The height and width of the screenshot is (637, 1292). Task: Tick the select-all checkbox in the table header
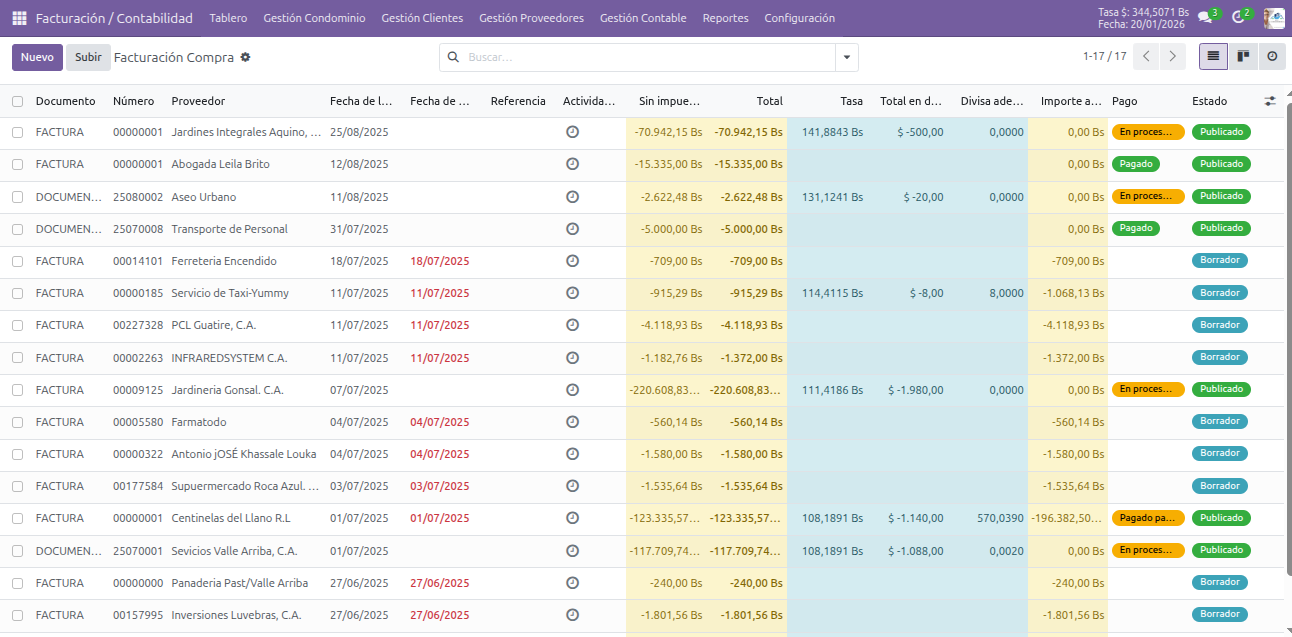pyautogui.click(x=17, y=101)
